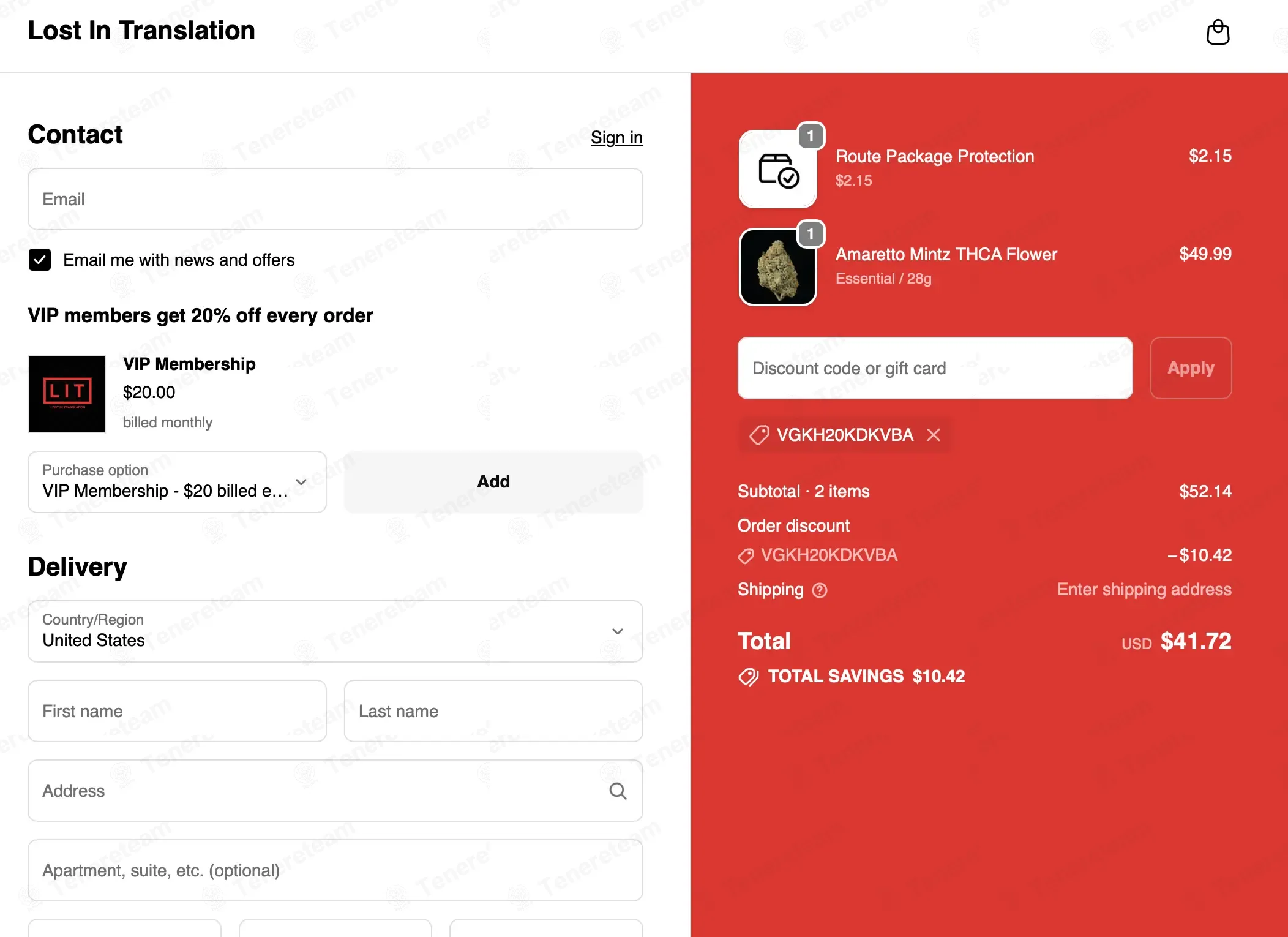Click the Order discount tag icon
1288x937 pixels.
pos(746,555)
